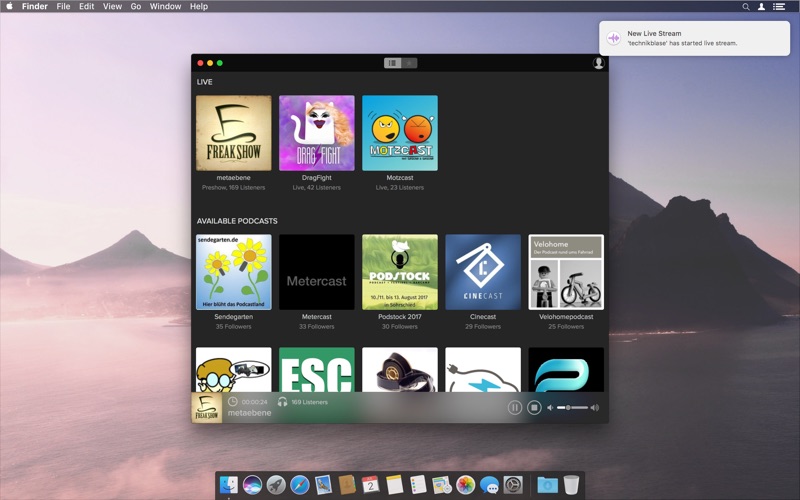
Task: Open the Podstock 2017 podcast
Action: (x=399, y=272)
